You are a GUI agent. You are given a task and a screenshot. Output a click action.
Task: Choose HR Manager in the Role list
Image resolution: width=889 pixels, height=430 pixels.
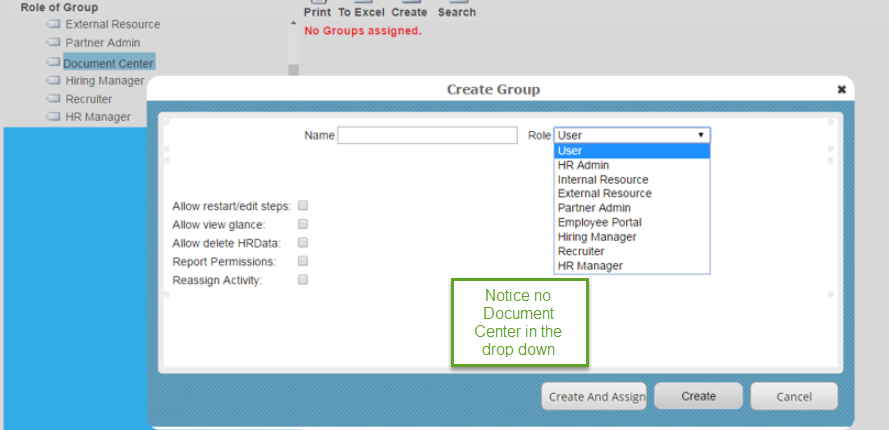(632, 265)
